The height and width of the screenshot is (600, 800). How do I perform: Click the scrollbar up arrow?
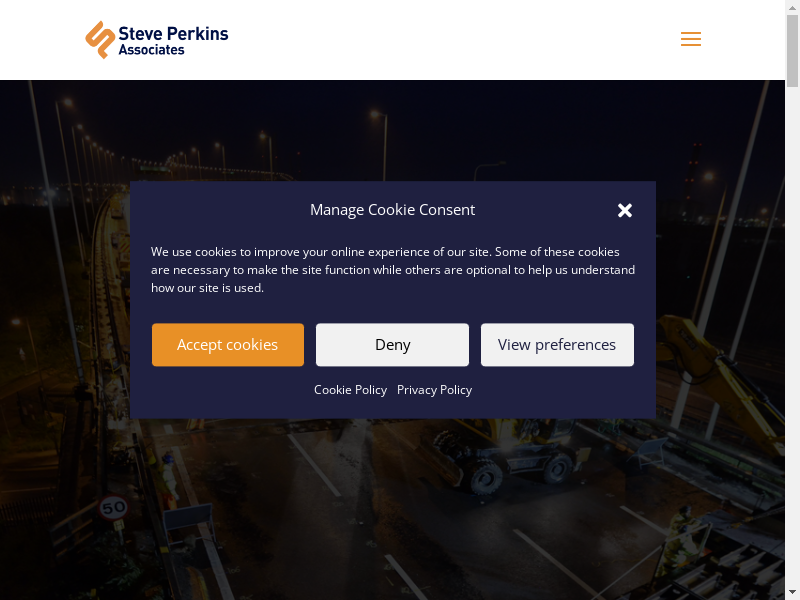coord(792,6)
